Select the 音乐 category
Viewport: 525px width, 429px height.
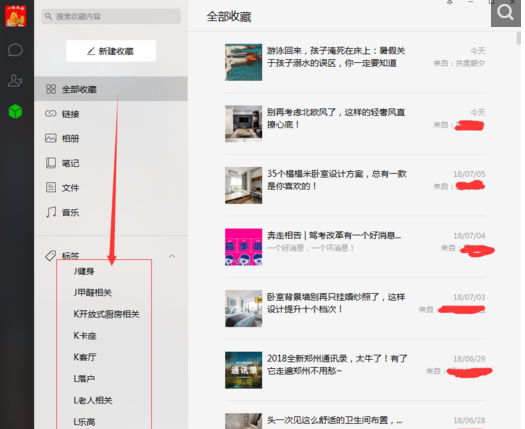pyautogui.click(x=111, y=212)
